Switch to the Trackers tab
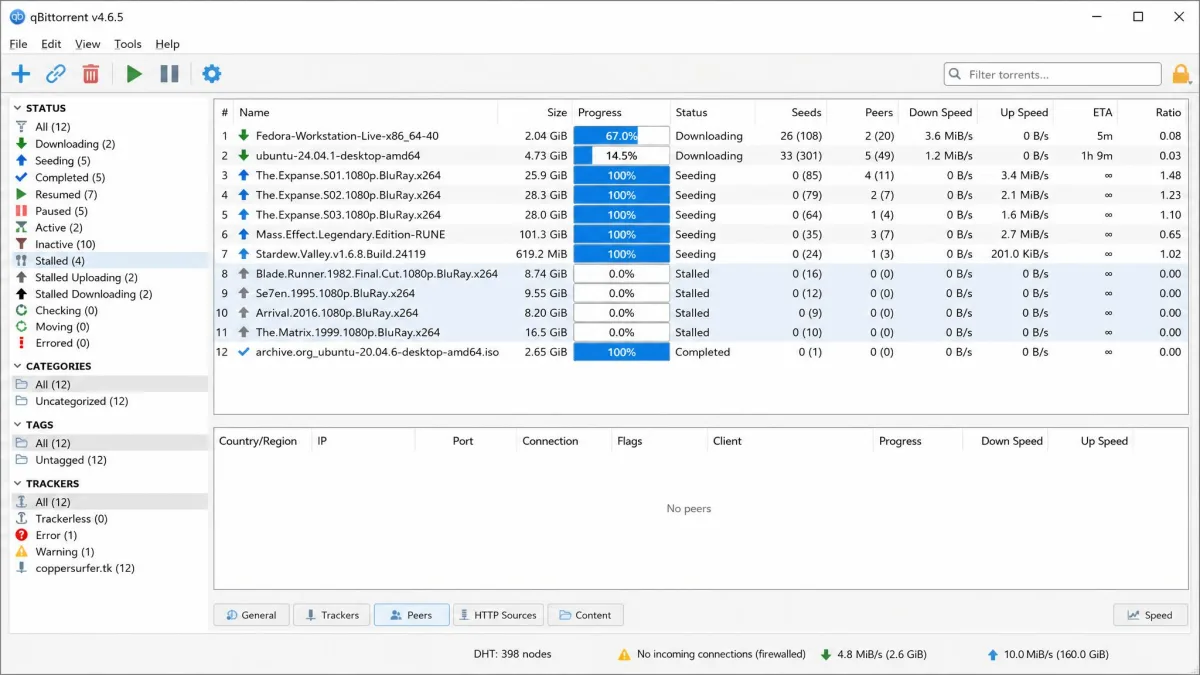The width and height of the screenshot is (1200, 675). pos(332,615)
